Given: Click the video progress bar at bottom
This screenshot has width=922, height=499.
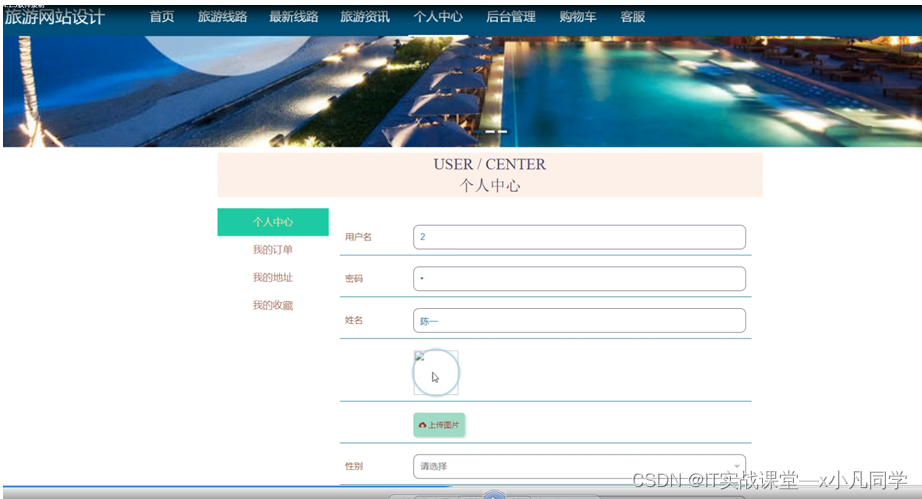Looking at the screenshot, I should 461,487.
